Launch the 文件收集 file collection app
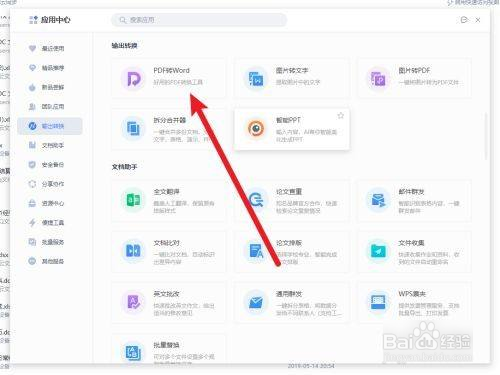Viewport: 500px width, 375px height. coord(414,251)
